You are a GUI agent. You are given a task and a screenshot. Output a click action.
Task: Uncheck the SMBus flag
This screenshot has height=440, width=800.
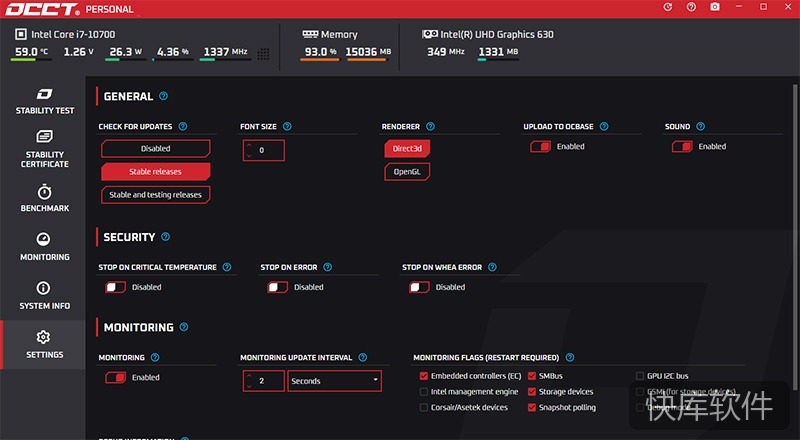pyautogui.click(x=532, y=376)
